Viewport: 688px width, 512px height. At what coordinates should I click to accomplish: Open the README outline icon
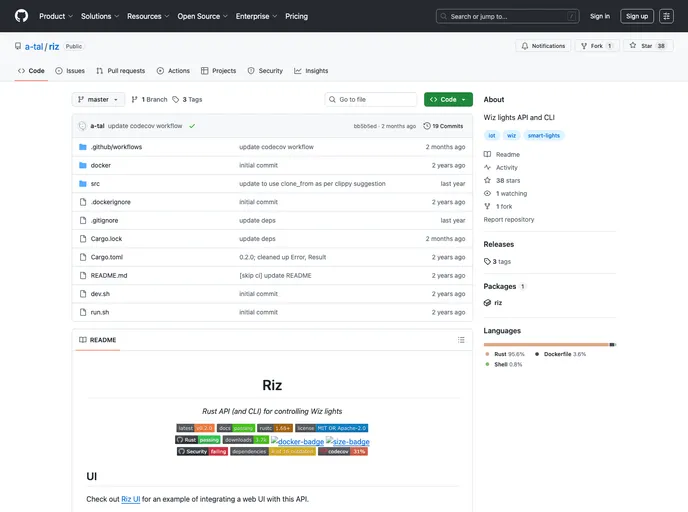coord(461,340)
